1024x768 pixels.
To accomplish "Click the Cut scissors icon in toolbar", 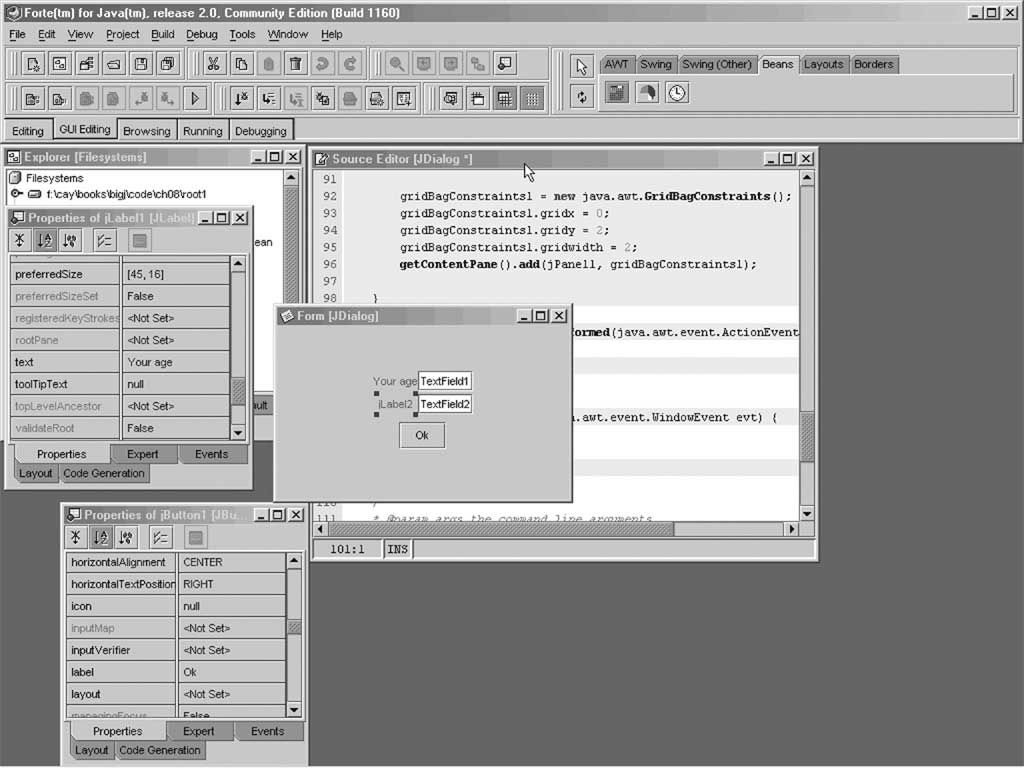I will [x=213, y=64].
